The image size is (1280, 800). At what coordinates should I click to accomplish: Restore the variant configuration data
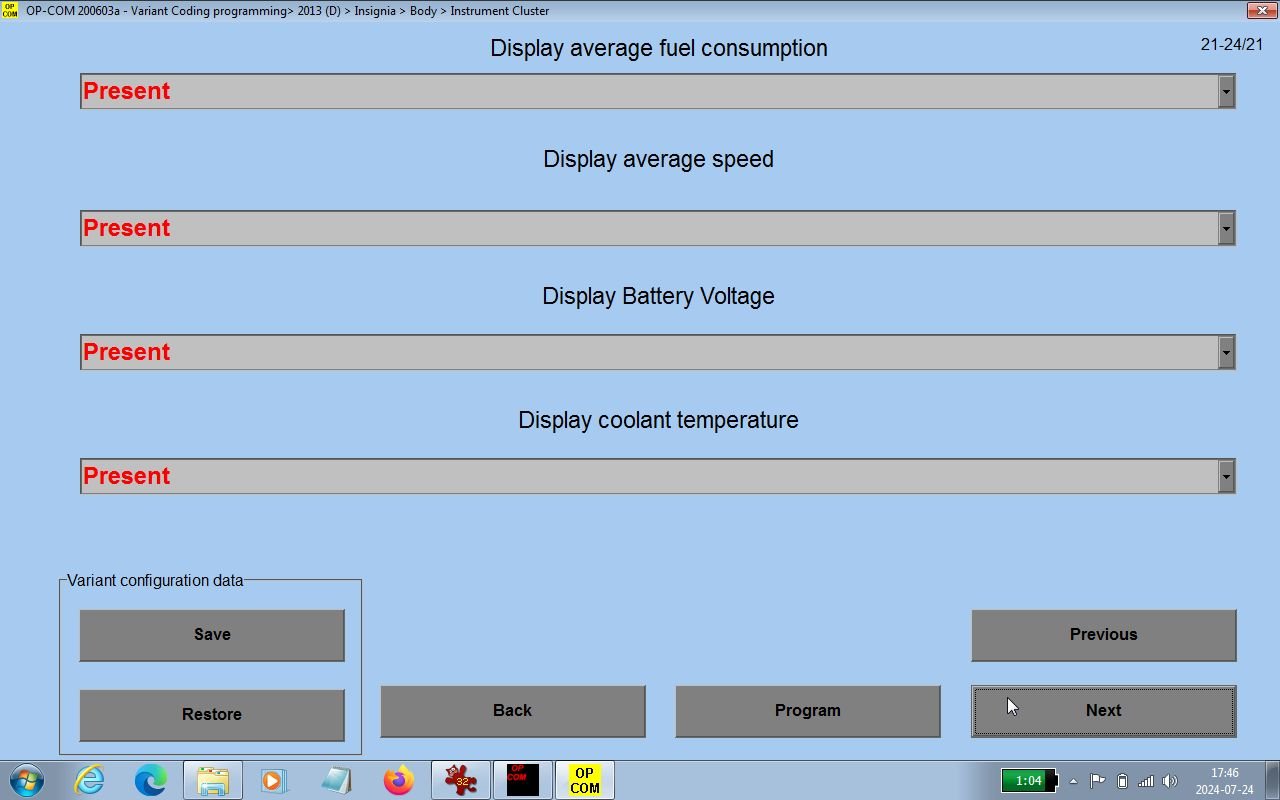[x=212, y=715]
